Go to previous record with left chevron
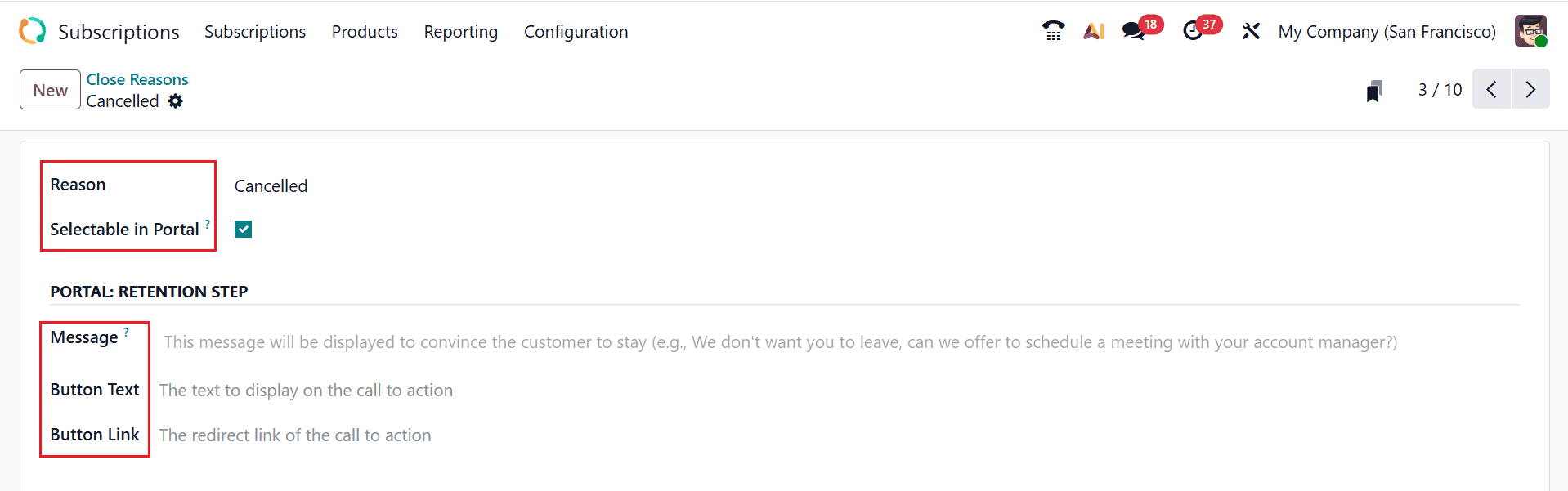This screenshot has height=491, width=1568. point(1491,89)
